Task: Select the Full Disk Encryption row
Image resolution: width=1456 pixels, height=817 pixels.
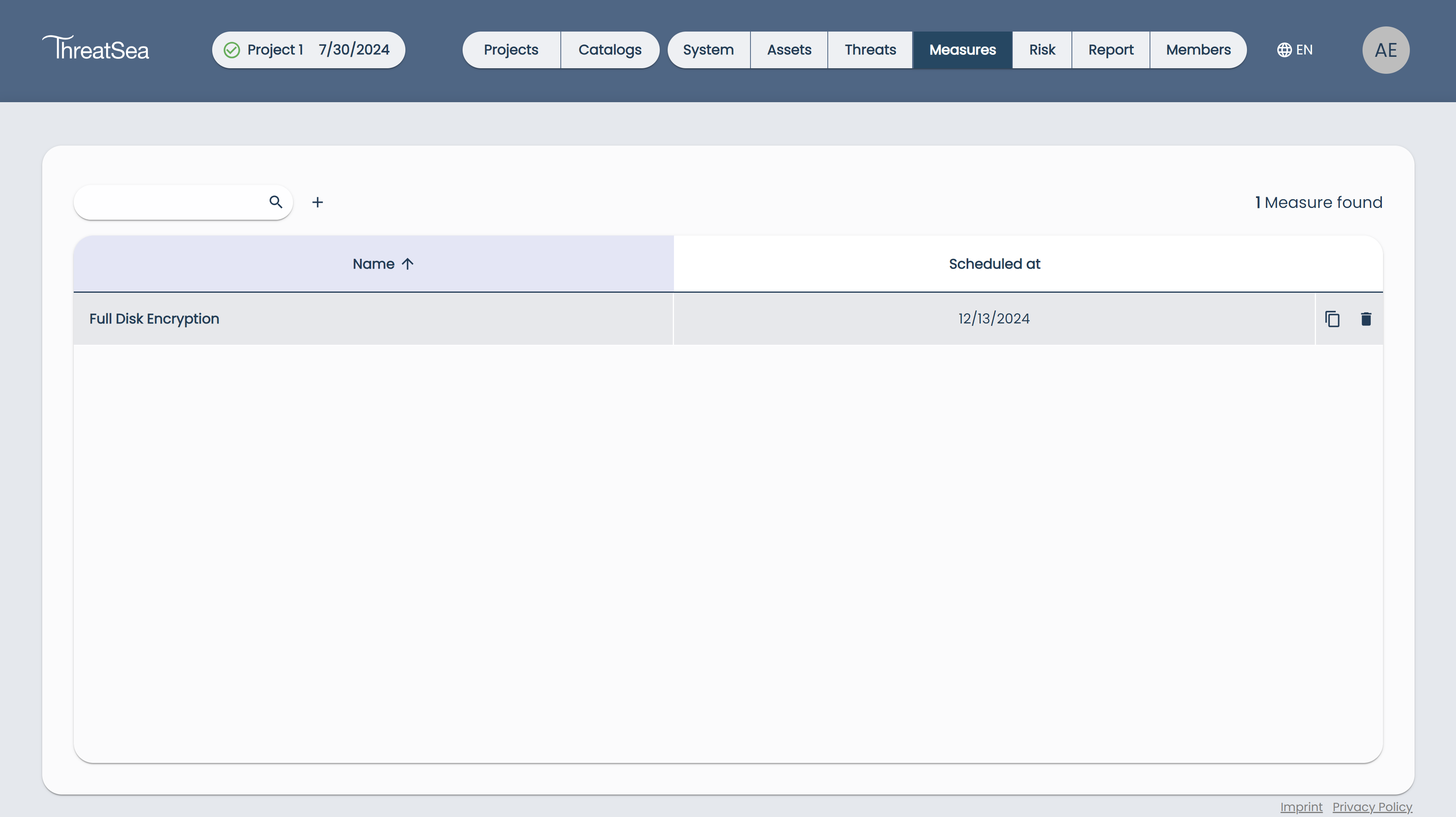Action: (154, 318)
